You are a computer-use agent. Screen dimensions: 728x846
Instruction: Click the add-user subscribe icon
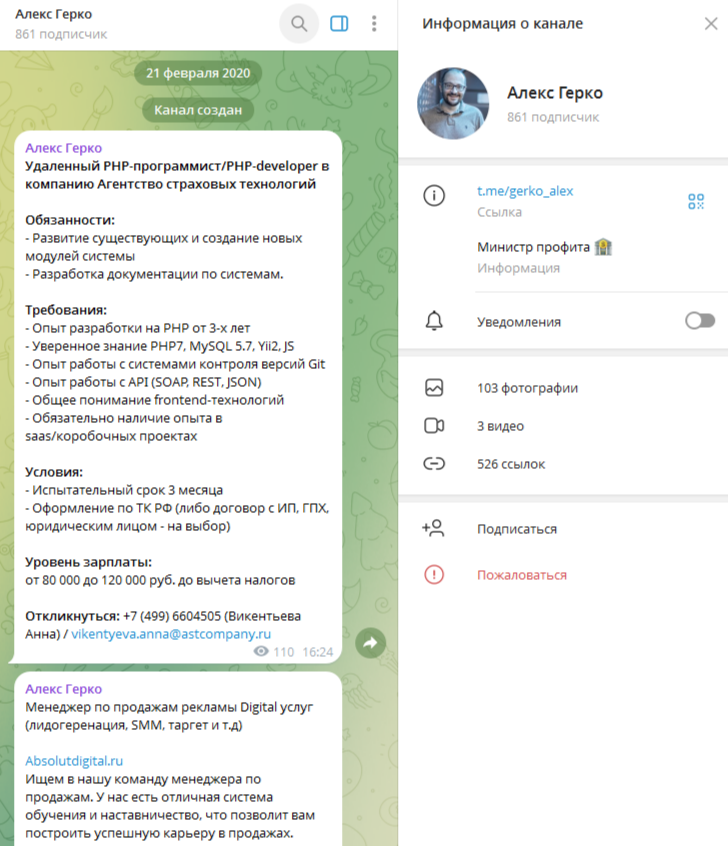pos(433,528)
